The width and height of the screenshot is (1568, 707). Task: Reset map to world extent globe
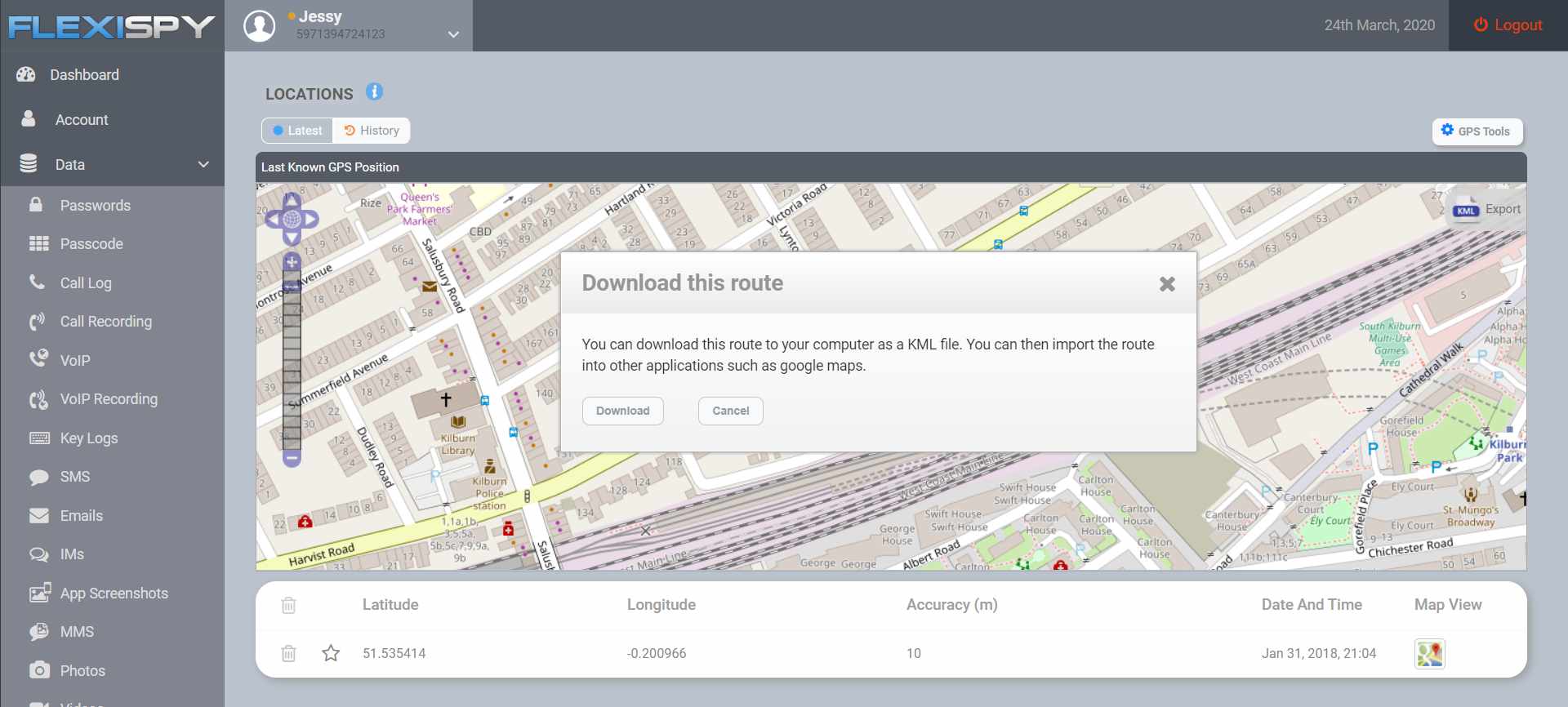coord(292,219)
